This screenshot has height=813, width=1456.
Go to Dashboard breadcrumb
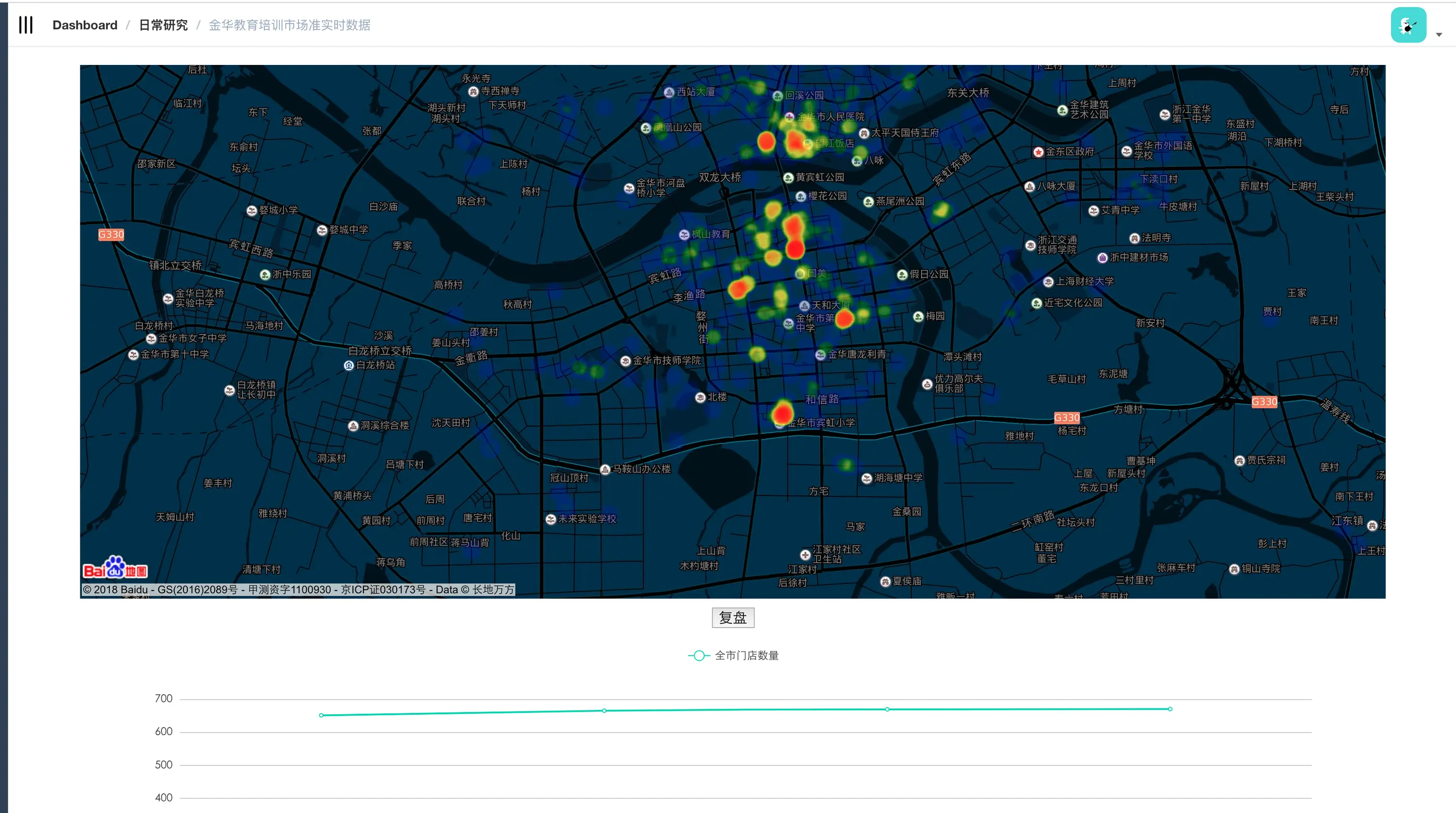click(x=85, y=25)
